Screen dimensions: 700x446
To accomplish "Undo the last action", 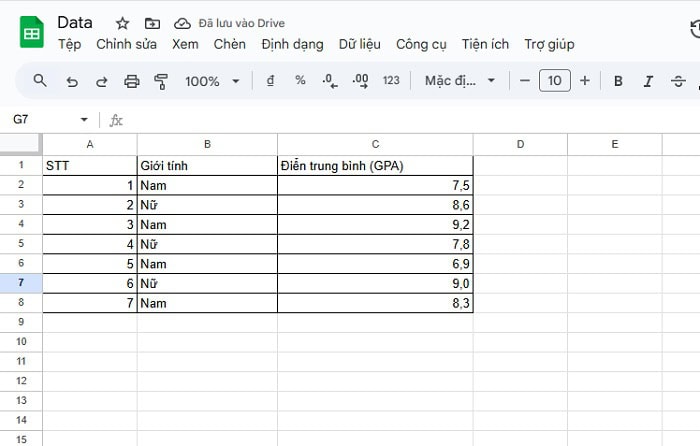I will click(x=71, y=81).
